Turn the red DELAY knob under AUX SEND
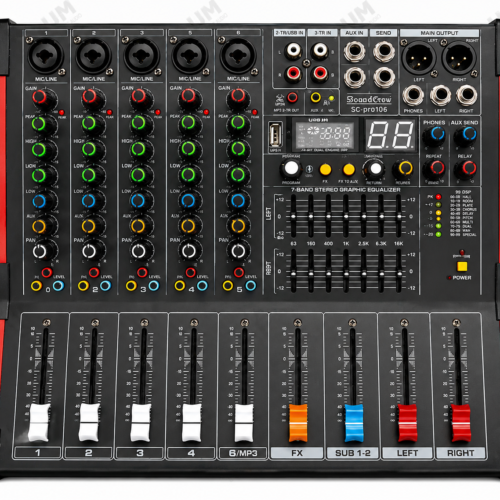Viewport: 500px width, 500px height. point(466,169)
